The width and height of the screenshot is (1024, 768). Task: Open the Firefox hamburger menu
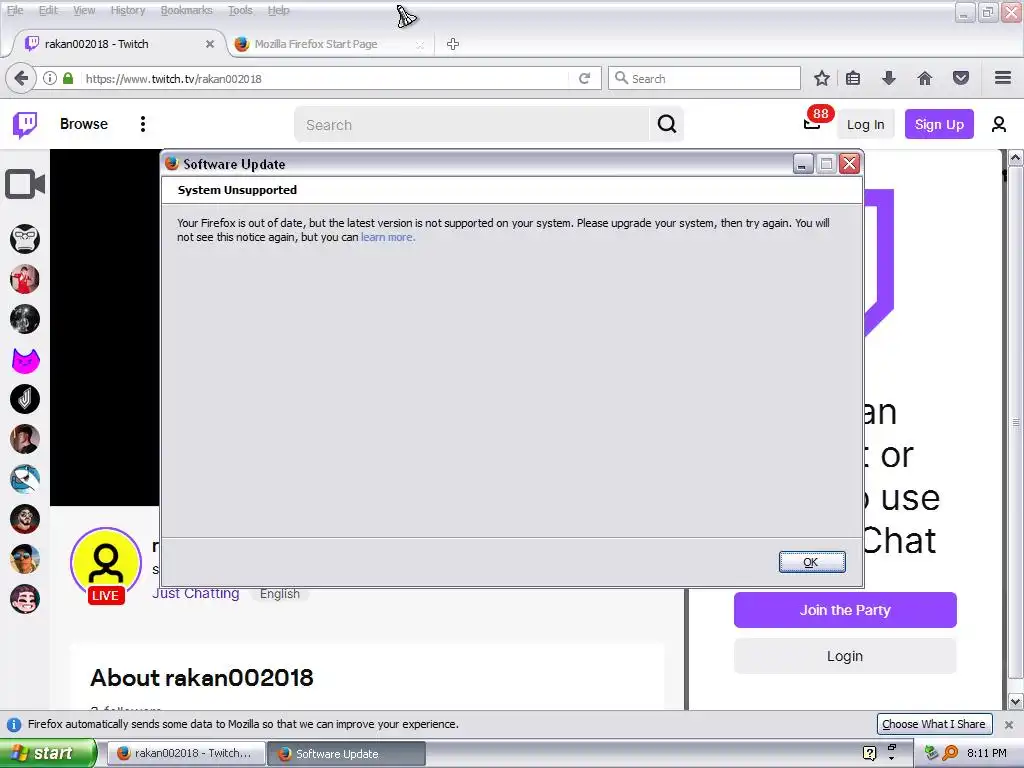tap(1003, 78)
